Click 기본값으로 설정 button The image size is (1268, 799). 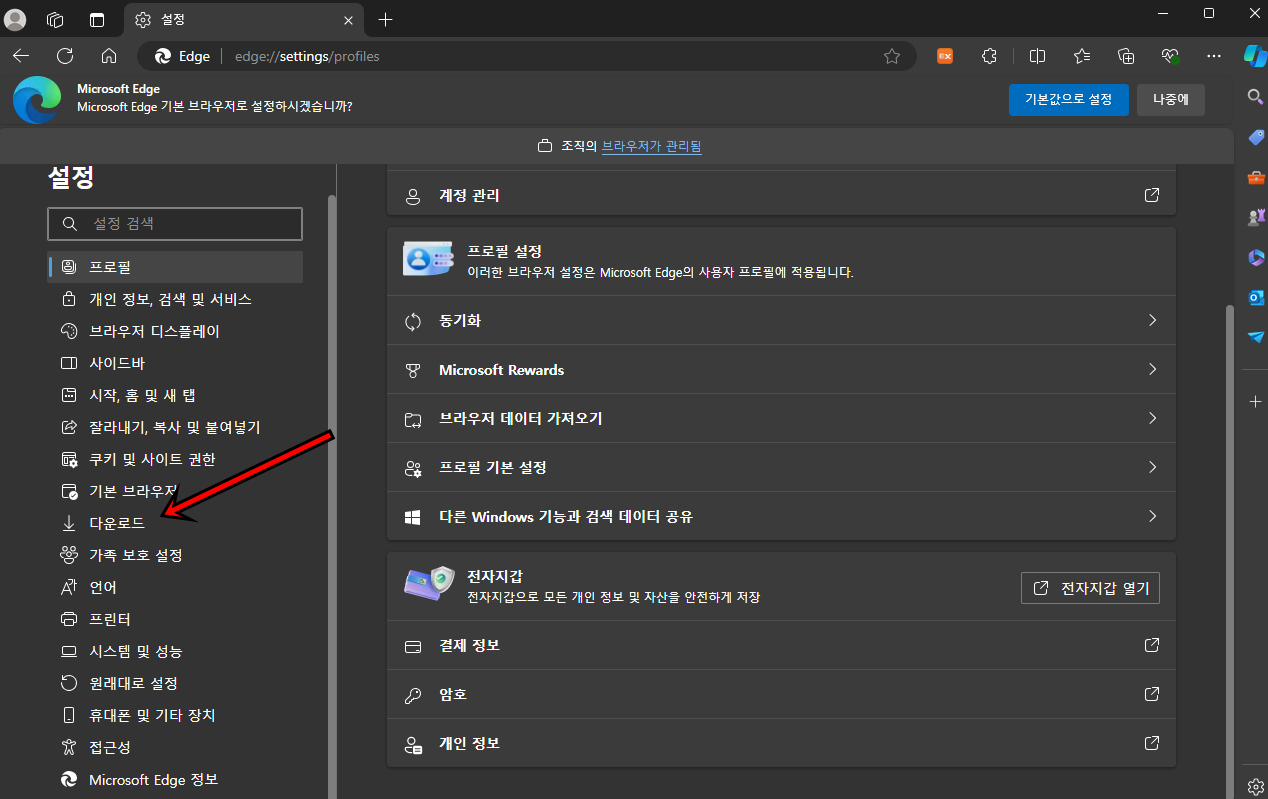pos(1068,100)
